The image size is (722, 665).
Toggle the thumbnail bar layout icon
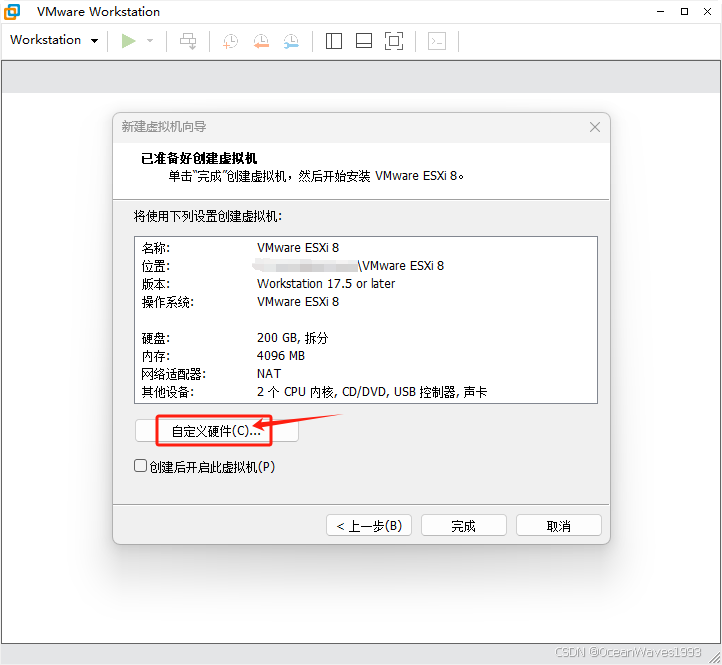tap(364, 41)
